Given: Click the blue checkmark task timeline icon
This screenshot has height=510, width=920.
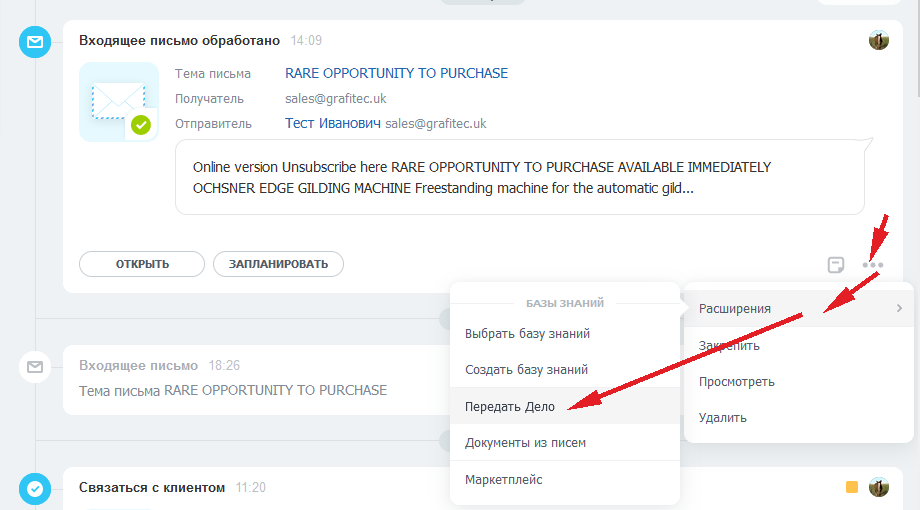Looking at the screenshot, I should [35, 489].
